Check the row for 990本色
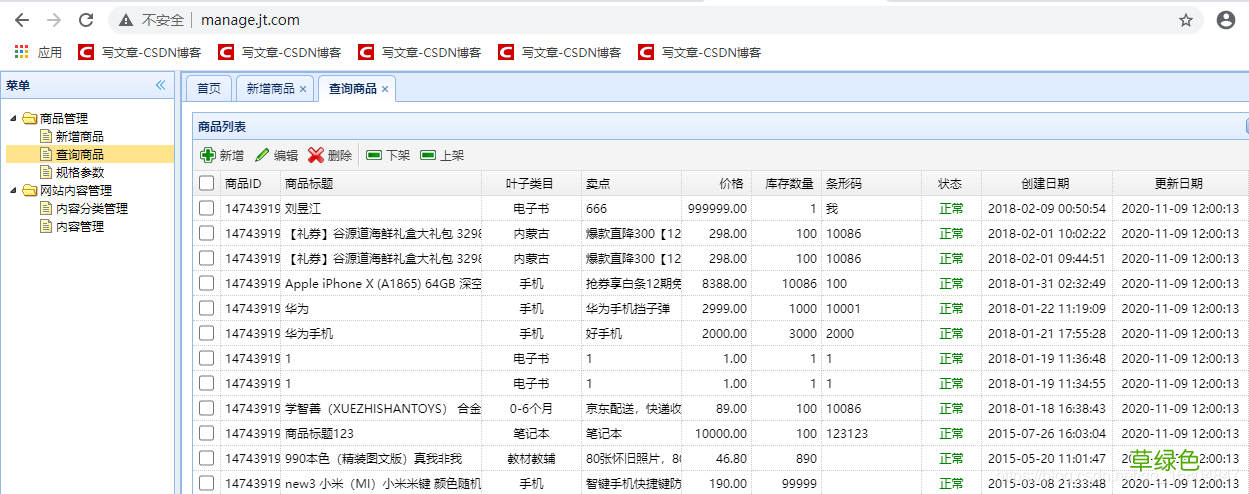 pos(206,458)
